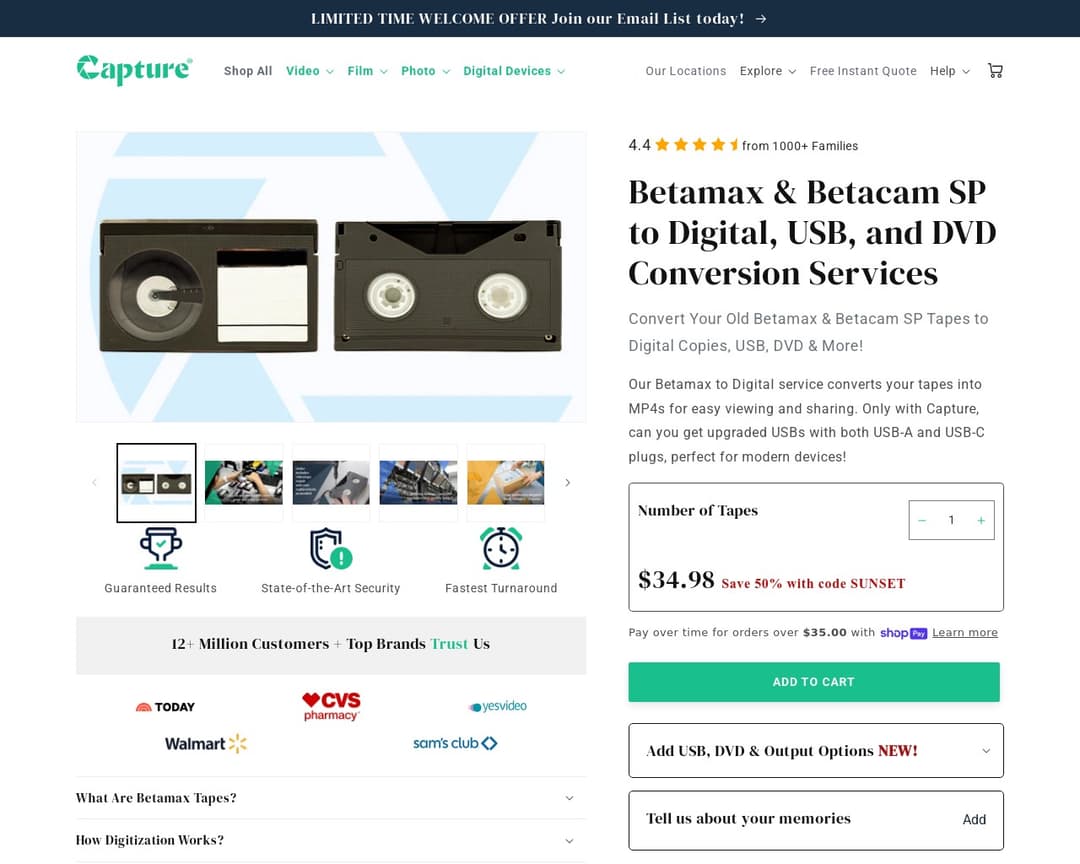The image size is (1080, 864).
Task: Click the Walmart brand logo
Action: tap(205, 743)
